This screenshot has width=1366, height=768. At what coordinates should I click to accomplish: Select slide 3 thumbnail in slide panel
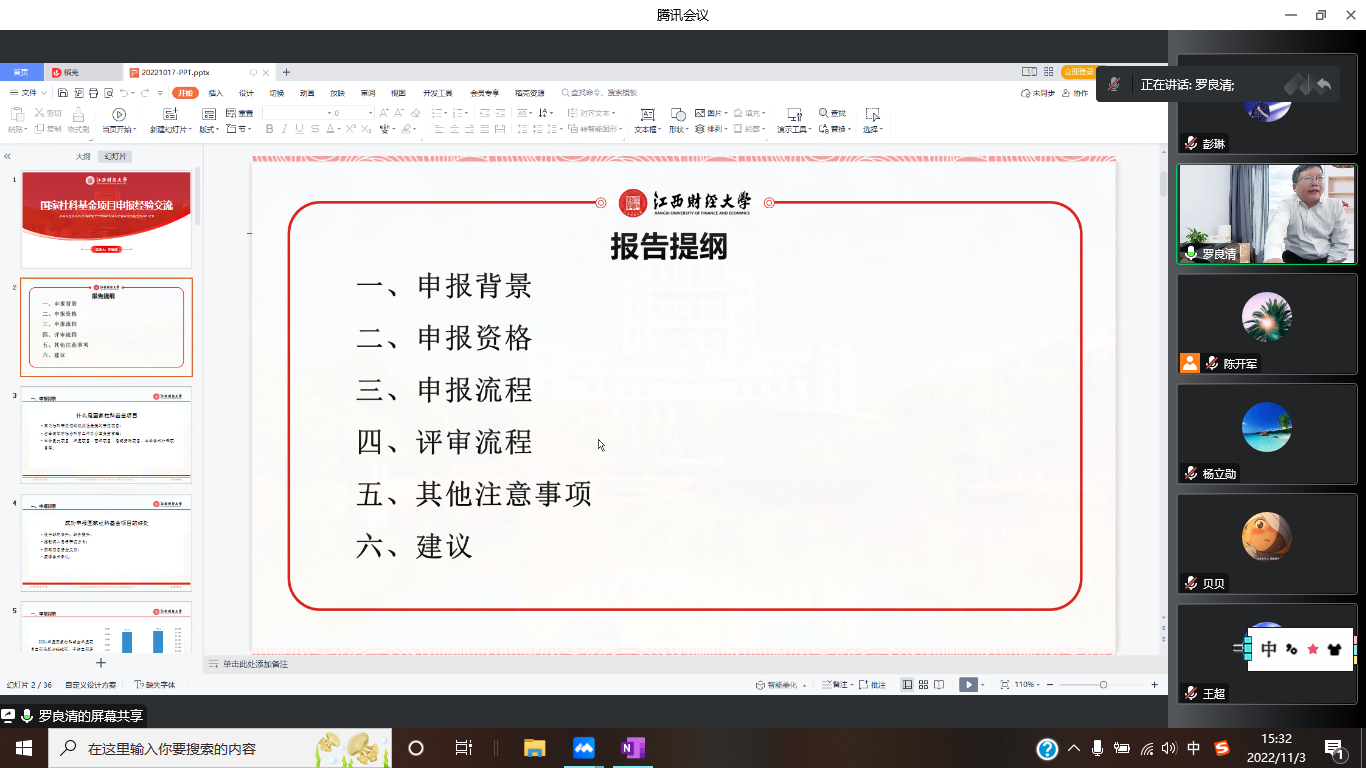pos(106,435)
